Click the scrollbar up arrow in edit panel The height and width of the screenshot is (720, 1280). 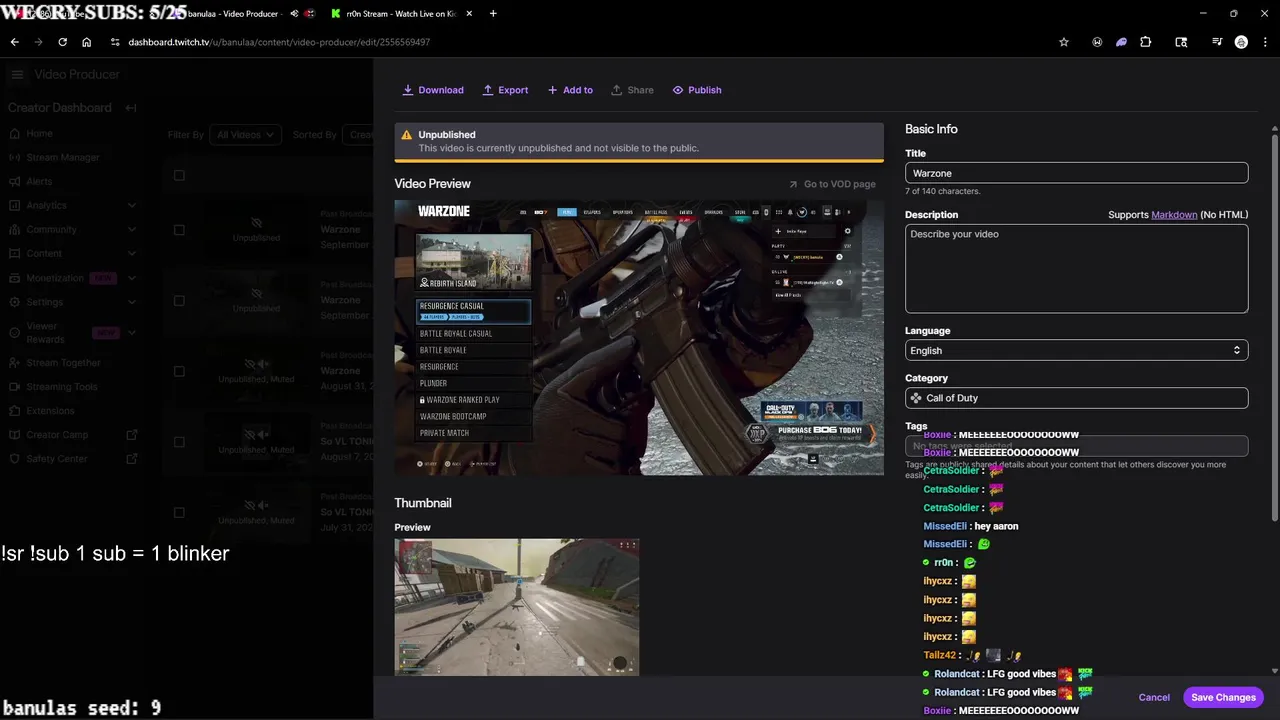[x=1275, y=128]
